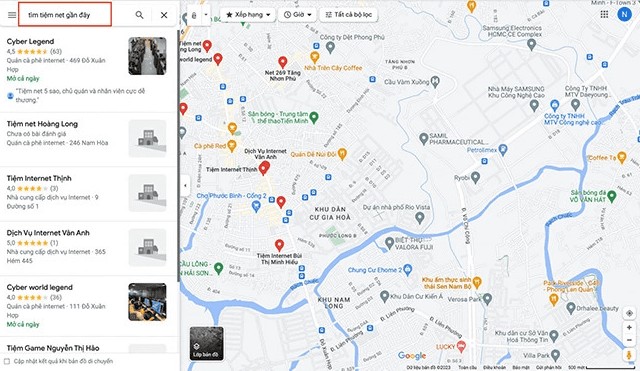Click the zoom in plus button
Image resolution: width=640 pixels, height=371 pixels.
point(629,327)
